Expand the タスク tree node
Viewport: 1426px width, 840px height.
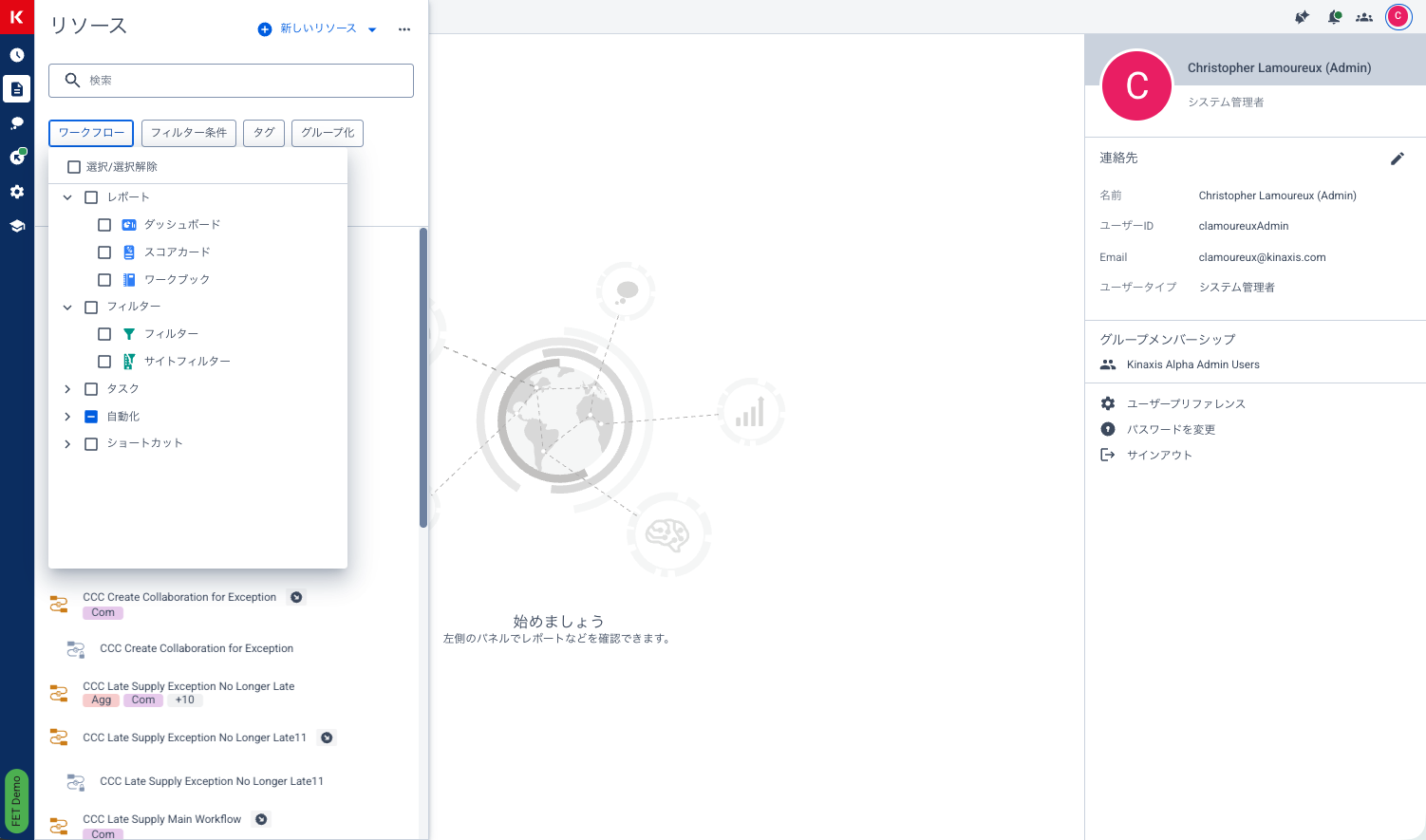point(67,389)
